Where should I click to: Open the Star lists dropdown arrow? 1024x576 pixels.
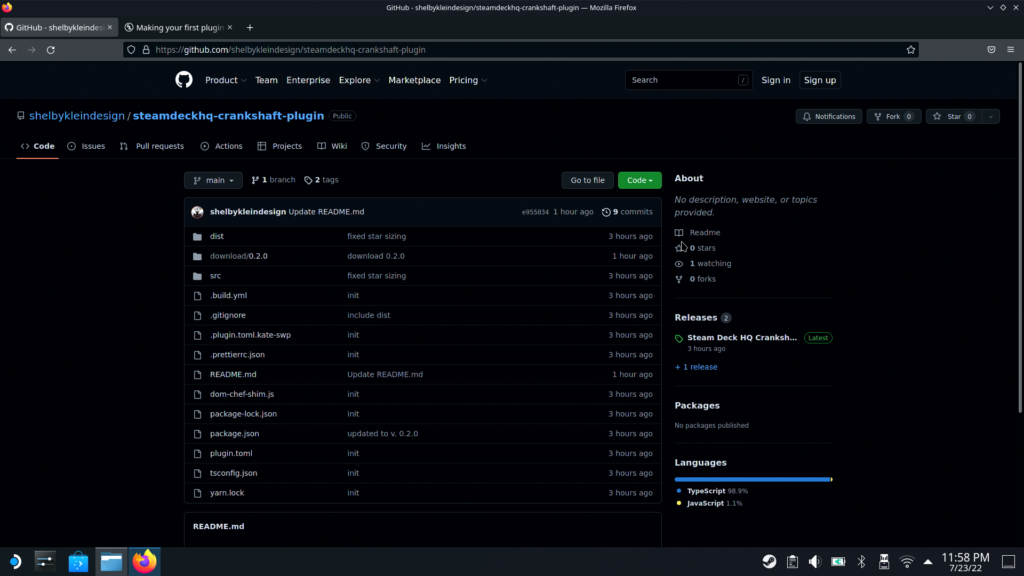coord(991,116)
